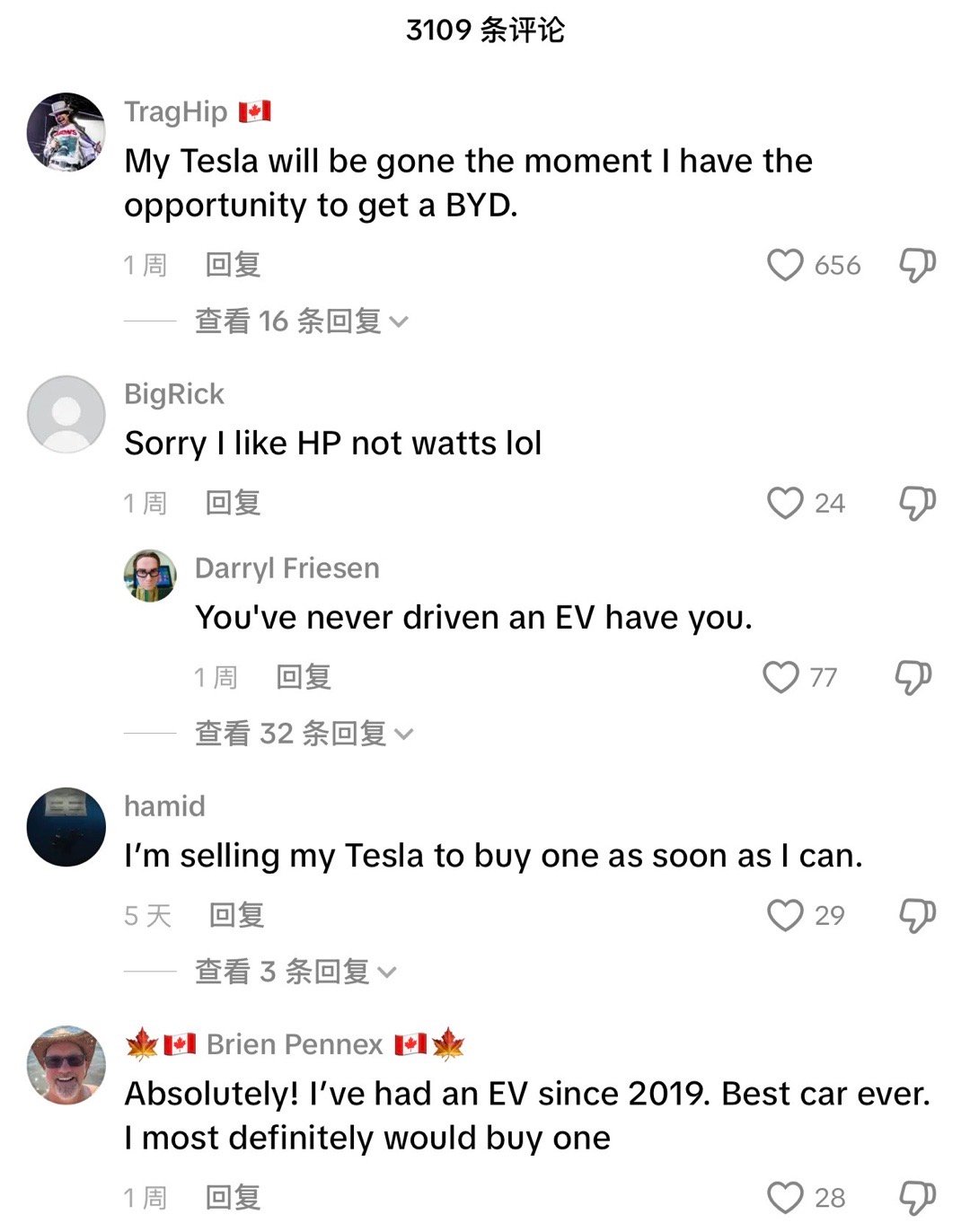
Task: Dislike Darryl Friesen's EV reply
Action: [913, 677]
